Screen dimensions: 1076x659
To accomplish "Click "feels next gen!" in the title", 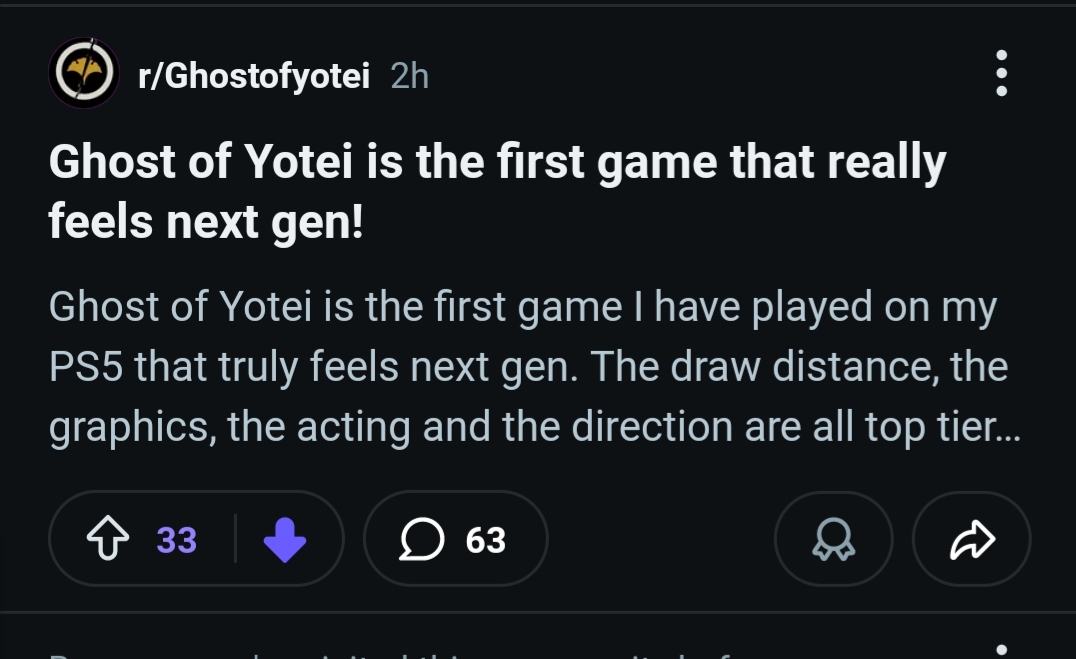I will [x=206, y=222].
